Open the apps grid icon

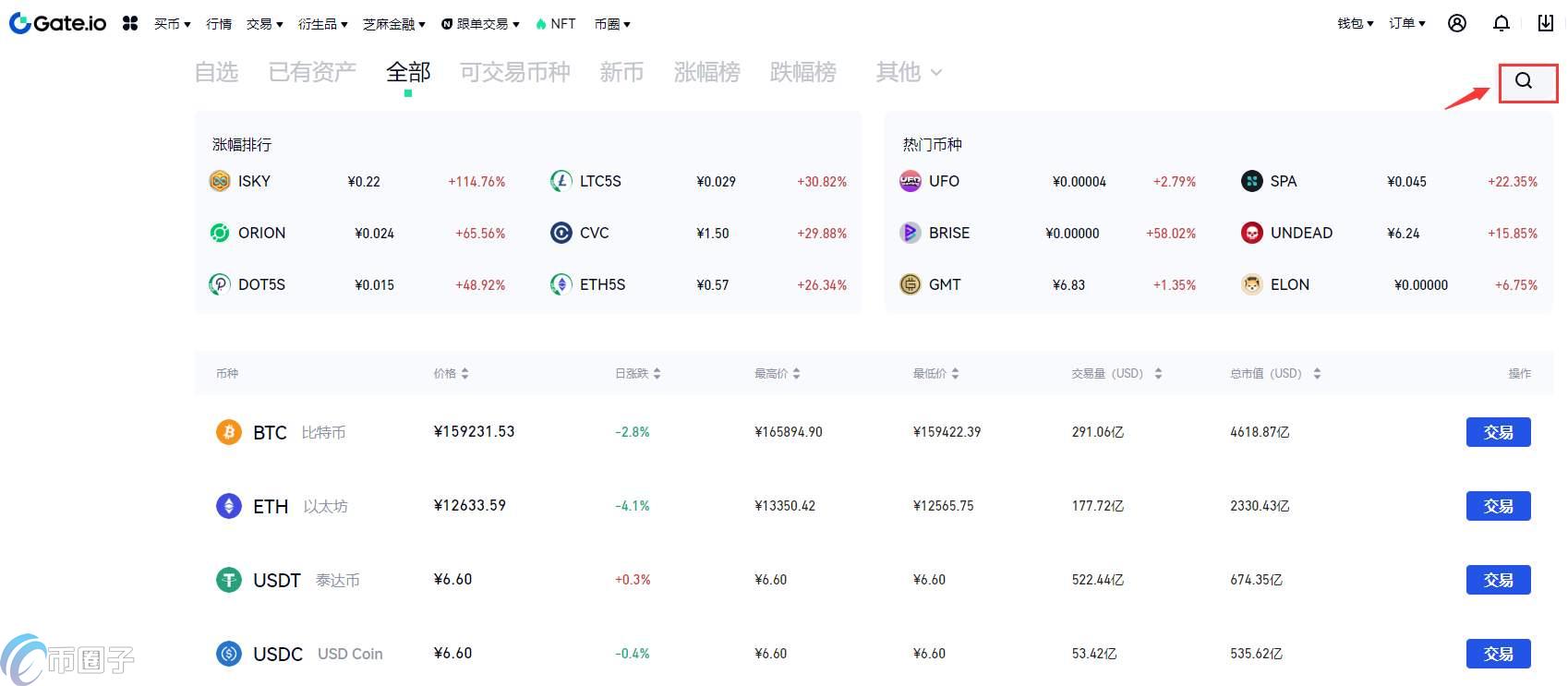(x=130, y=23)
